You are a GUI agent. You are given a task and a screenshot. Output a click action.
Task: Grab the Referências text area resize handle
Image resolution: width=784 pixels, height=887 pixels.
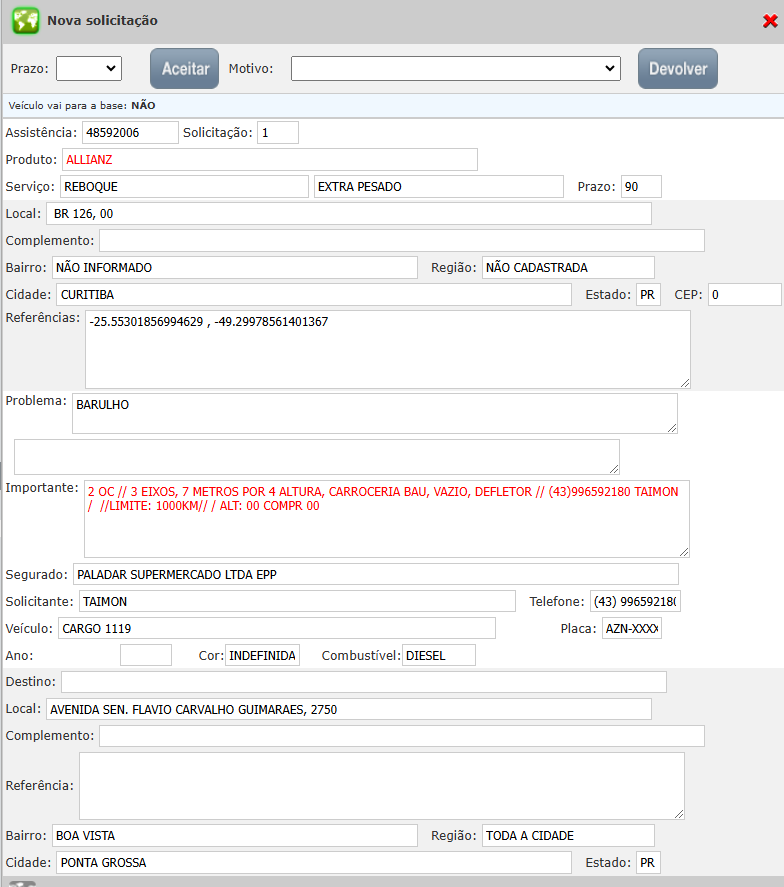tap(685, 382)
